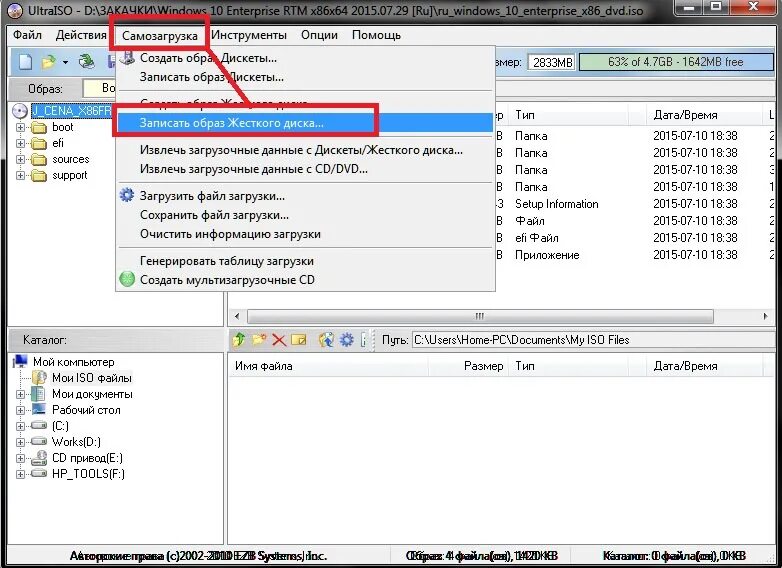Viewport: 782px width, 568px height.
Task: Click the New blank image icon
Action: click(25, 62)
